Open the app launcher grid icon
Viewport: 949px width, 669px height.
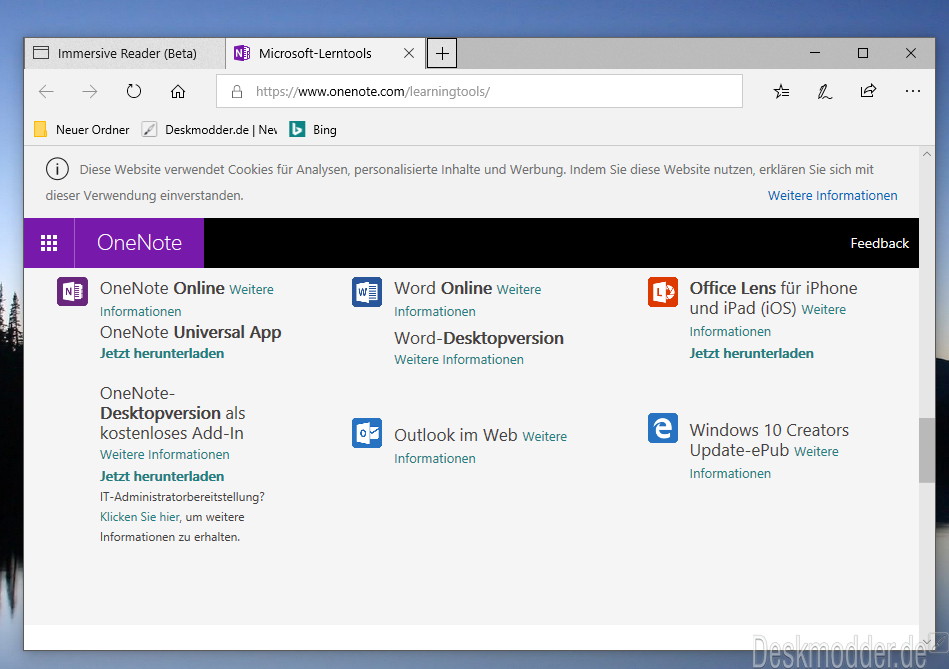[x=49, y=243]
